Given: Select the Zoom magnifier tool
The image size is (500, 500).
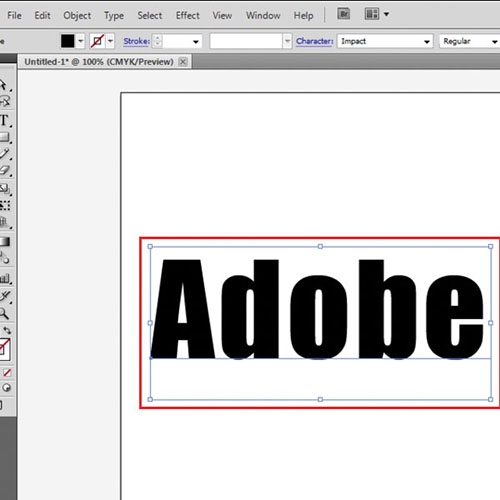Looking at the screenshot, I should (5, 313).
